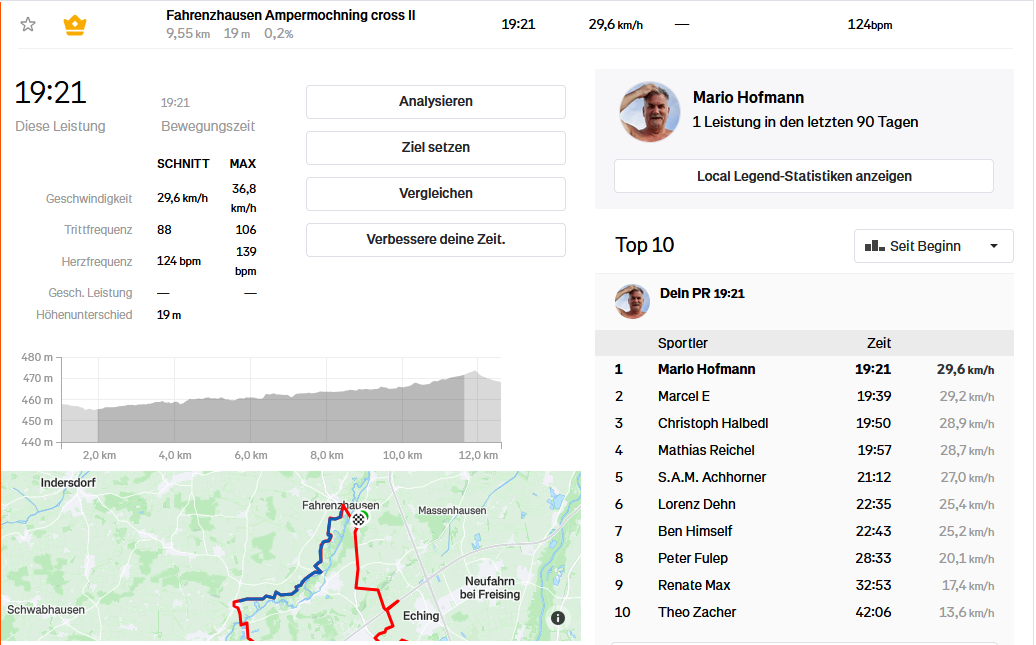Select Christoph Halbedl in Top 10
The image size is (1036, 645).
(712, 424)
